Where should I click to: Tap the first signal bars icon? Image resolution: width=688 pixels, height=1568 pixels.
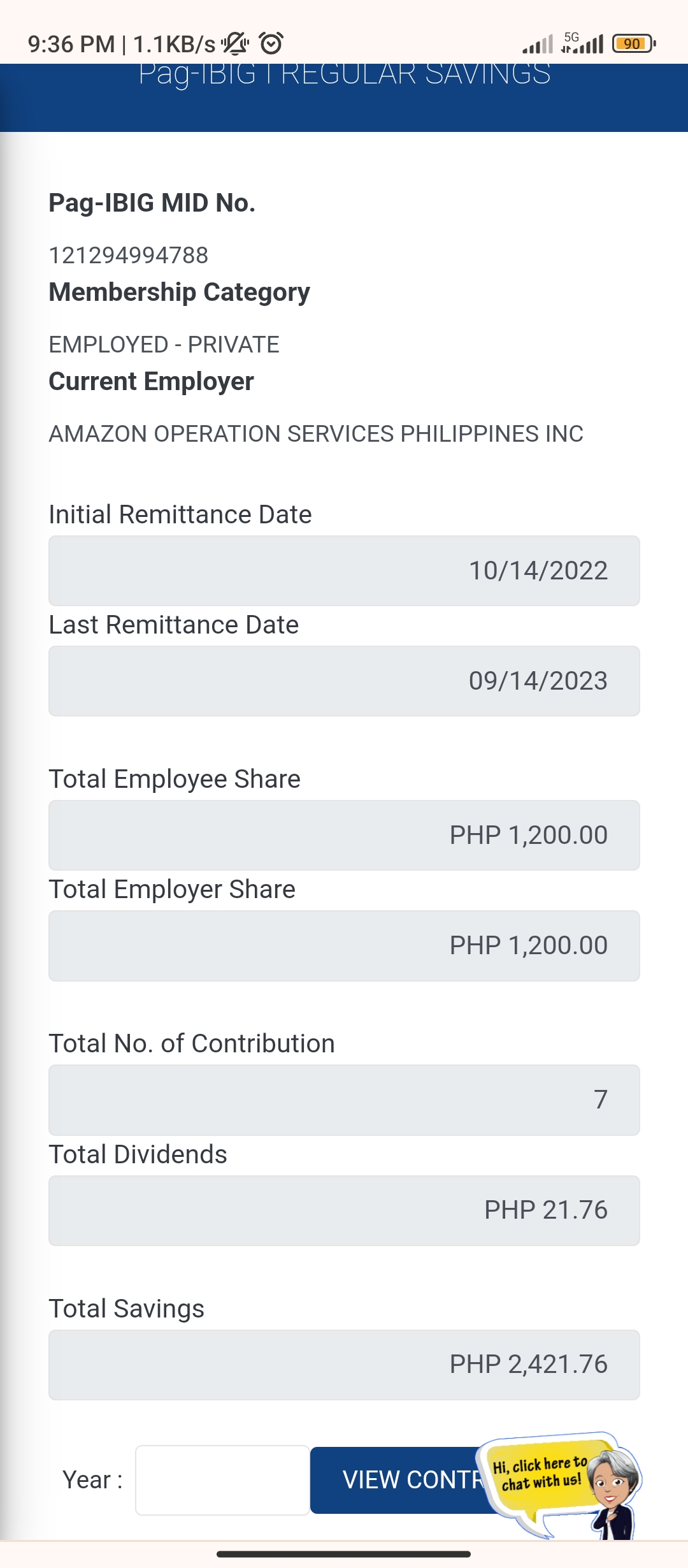point(538,45)
